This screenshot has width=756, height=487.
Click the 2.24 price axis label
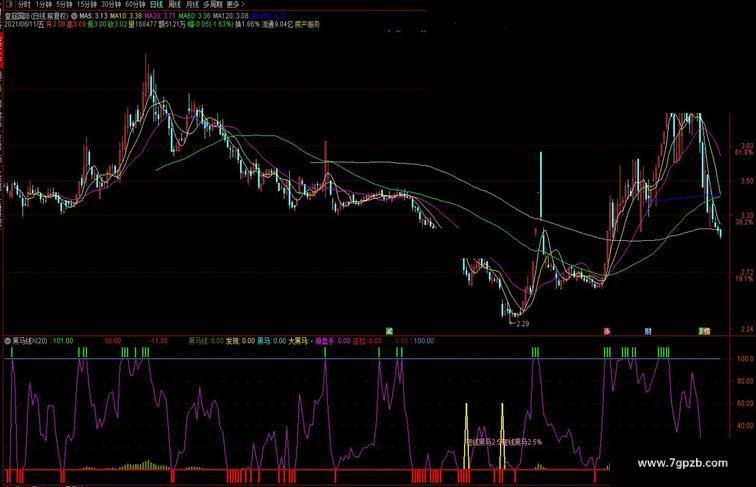[747, 329]
